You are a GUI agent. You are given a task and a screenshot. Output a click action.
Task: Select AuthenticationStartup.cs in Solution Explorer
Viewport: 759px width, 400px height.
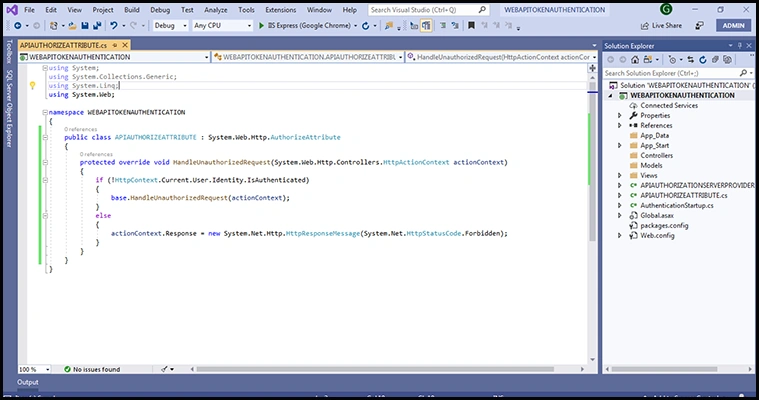[677, 205]
